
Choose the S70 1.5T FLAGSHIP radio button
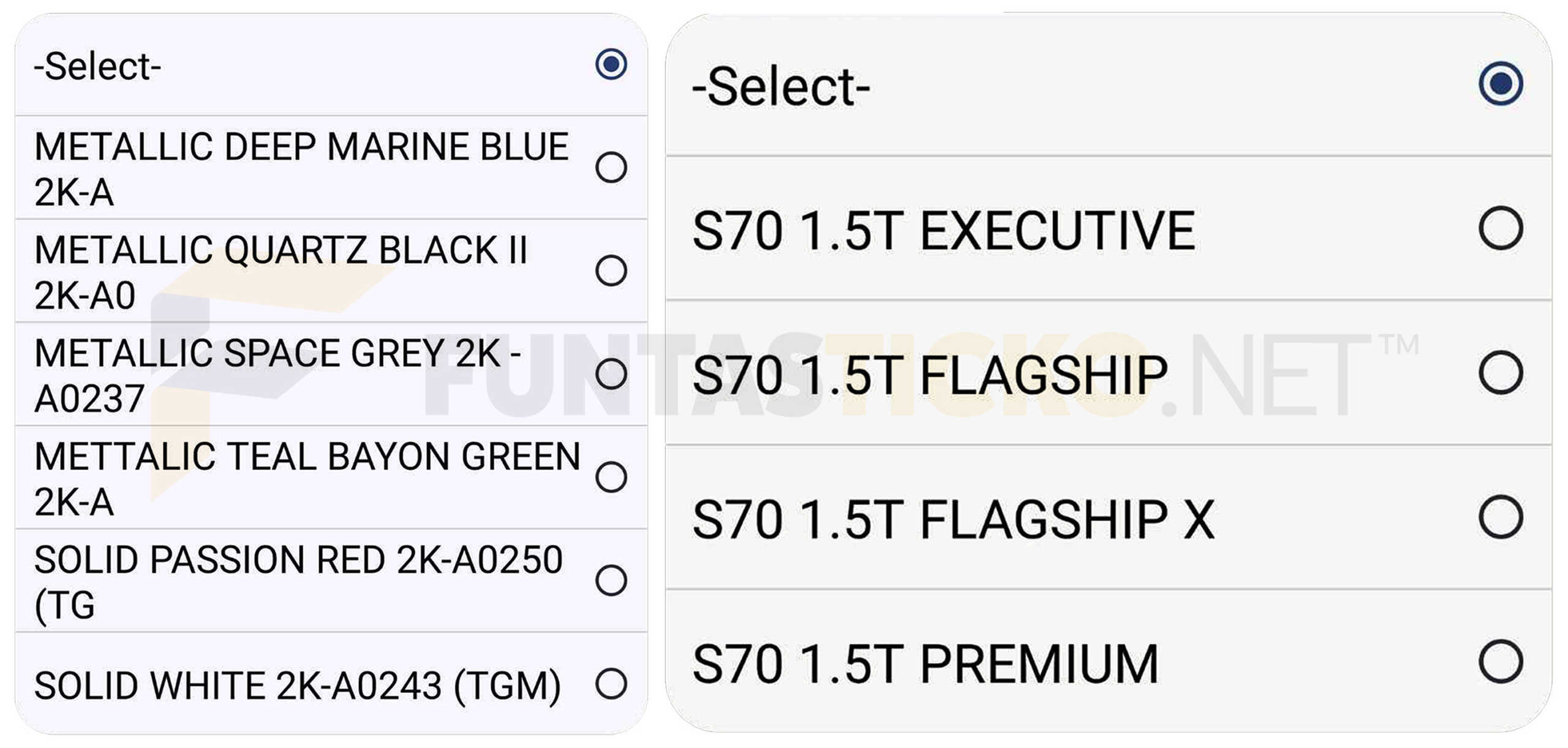coord(1500,372)
